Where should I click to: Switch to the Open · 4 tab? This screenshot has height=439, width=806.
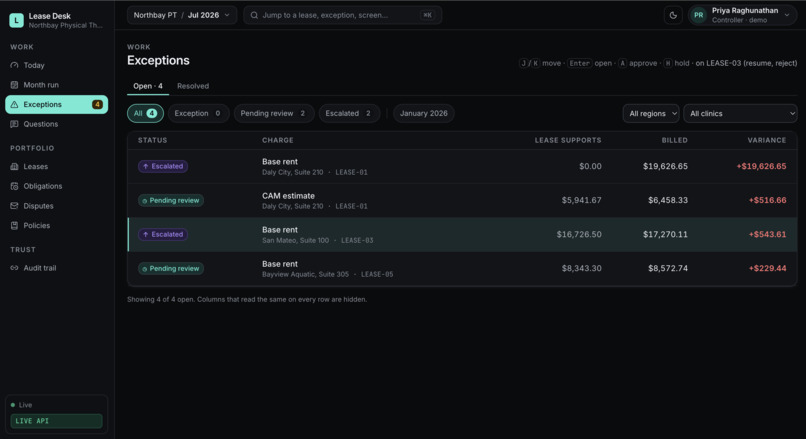[148, 86]
